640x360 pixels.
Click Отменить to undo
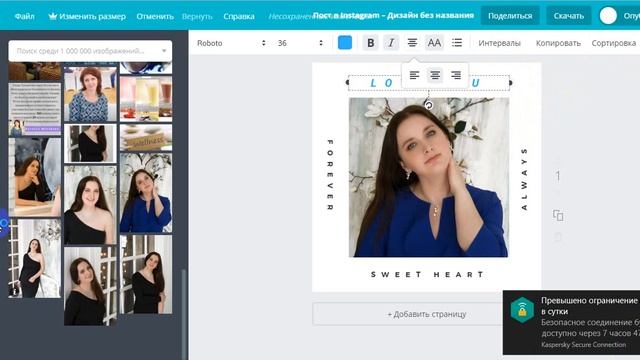click(x=155, y=16)
